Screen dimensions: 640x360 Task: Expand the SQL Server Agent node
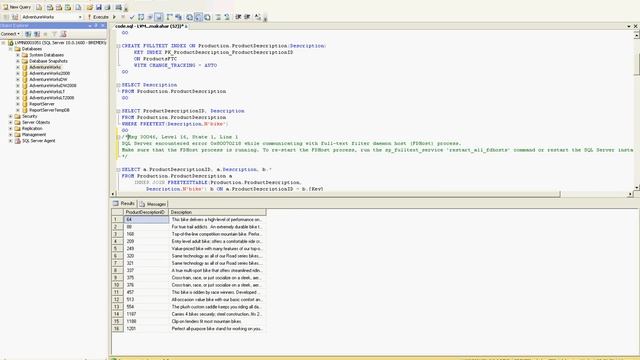(11, 141)
